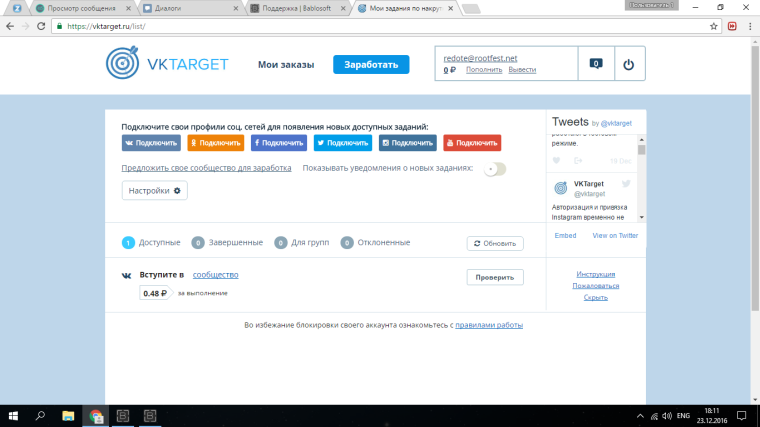Open the правилами работы link
The height and width of the screenshot is (427, 760).
[x=489, y=325]
